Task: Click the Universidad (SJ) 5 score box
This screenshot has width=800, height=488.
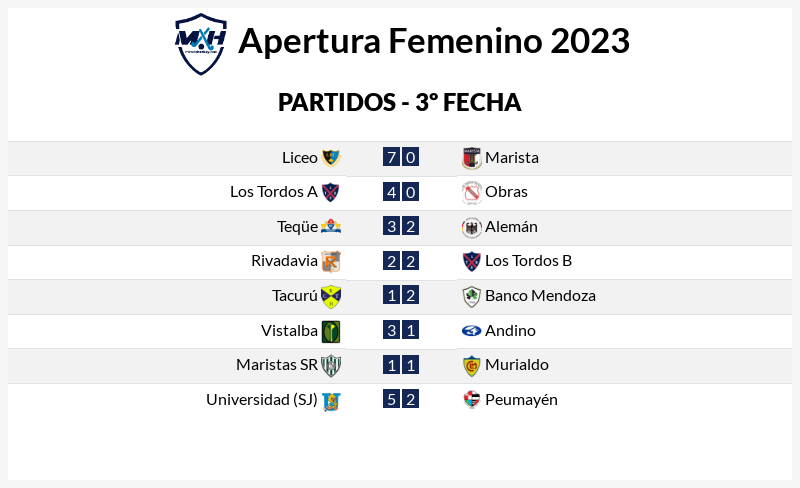Action: click(391, 399)
